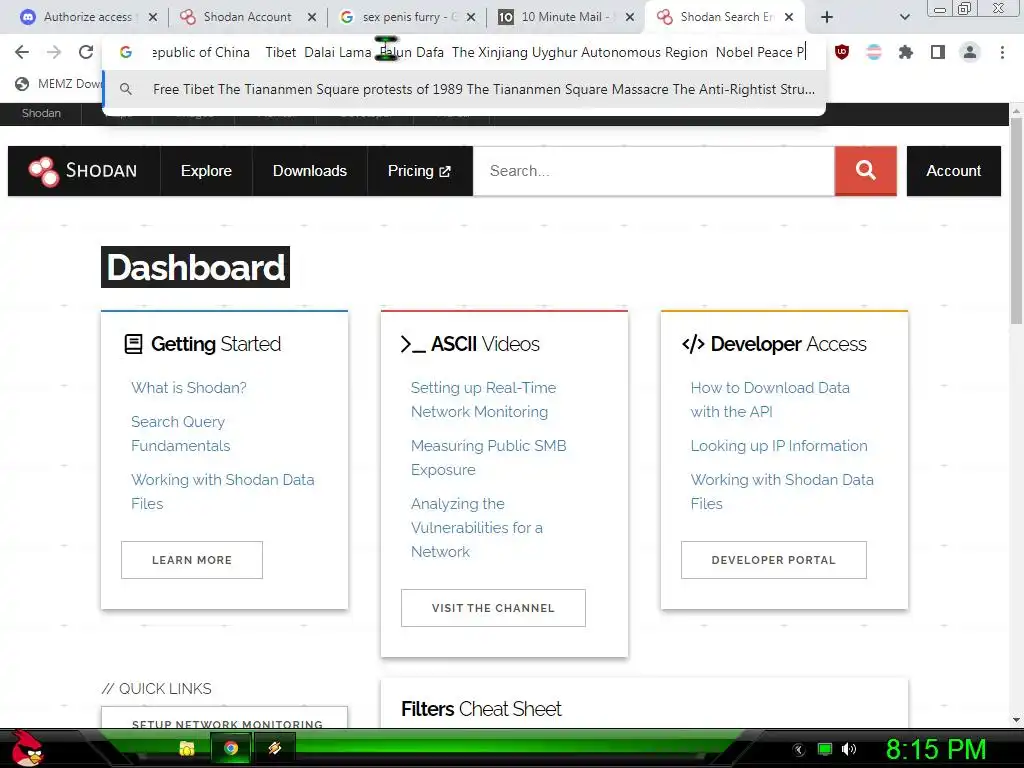This screenshot has width=1024, height=768.
Task: Reload the current page
Action: (86, 52)
